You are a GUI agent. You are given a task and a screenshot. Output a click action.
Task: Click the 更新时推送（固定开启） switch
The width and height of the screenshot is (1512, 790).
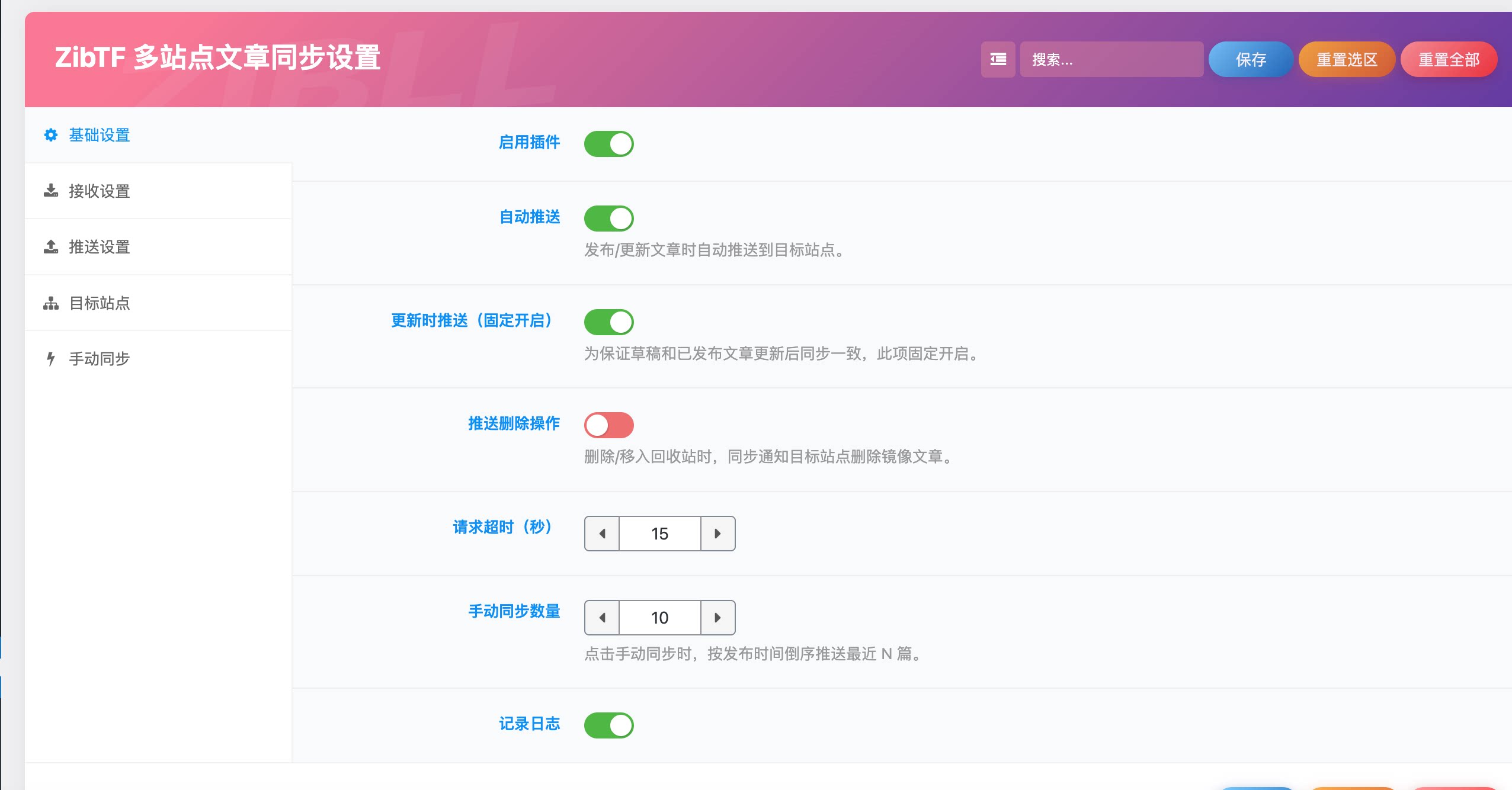pyautogui.click(x=609, y=322)
